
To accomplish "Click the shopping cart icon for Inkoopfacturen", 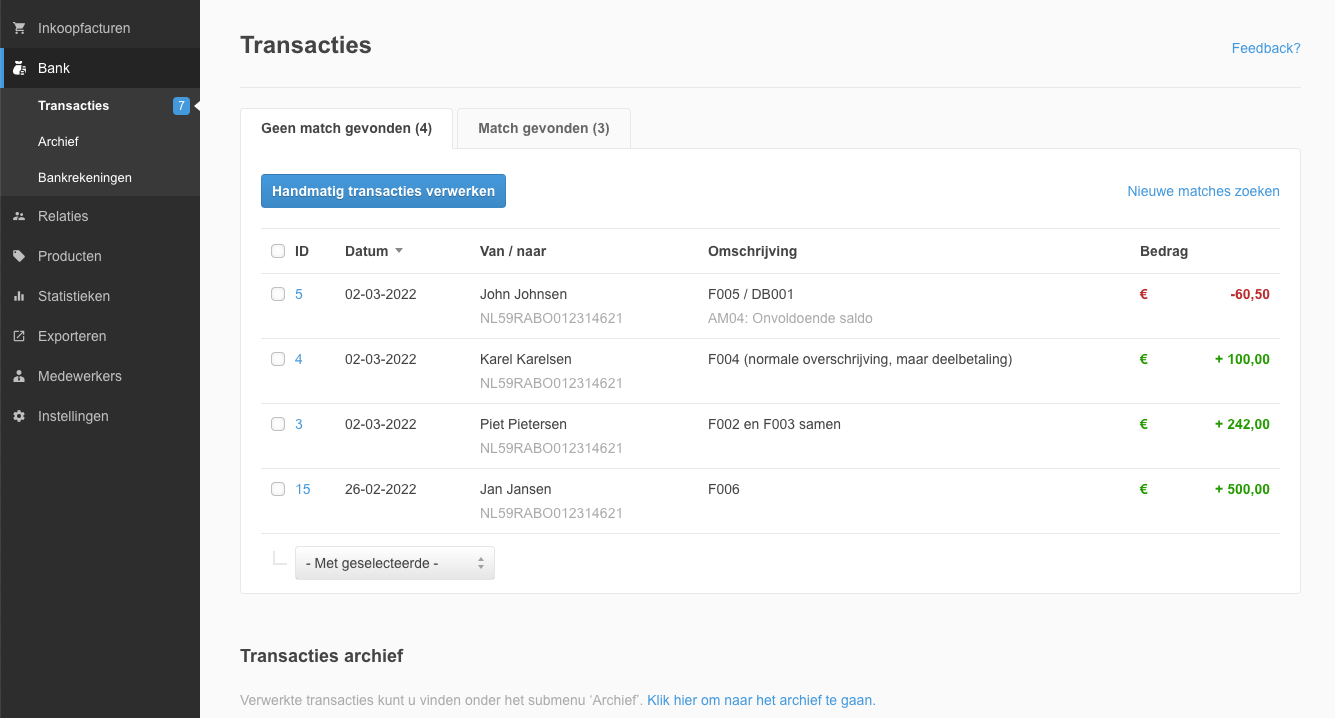I will [x=19, y=28].
